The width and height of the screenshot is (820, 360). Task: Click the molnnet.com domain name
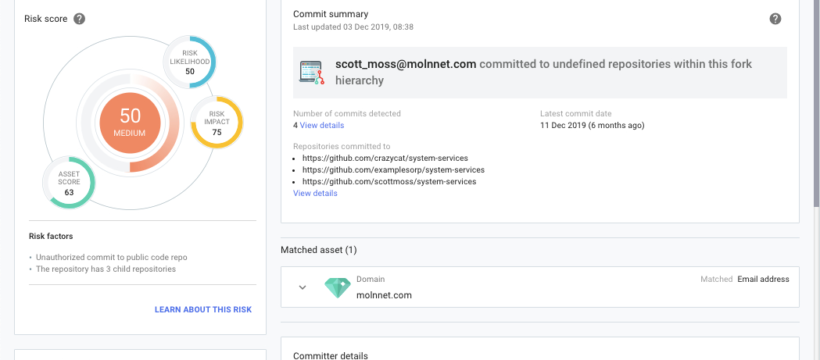384,295
